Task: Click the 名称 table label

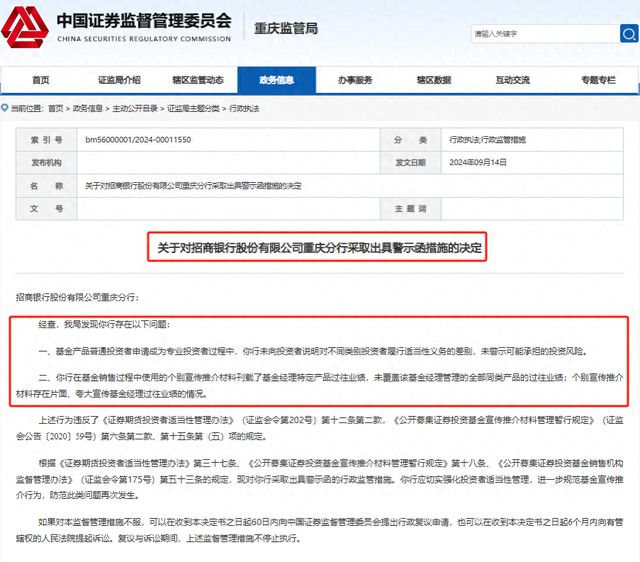Action: tap(47, 186)
